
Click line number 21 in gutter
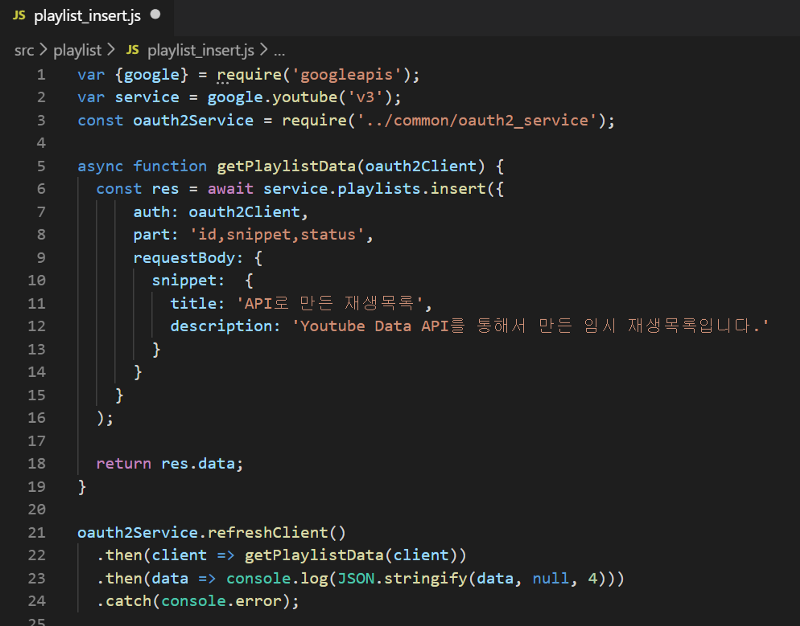(36, 533)
